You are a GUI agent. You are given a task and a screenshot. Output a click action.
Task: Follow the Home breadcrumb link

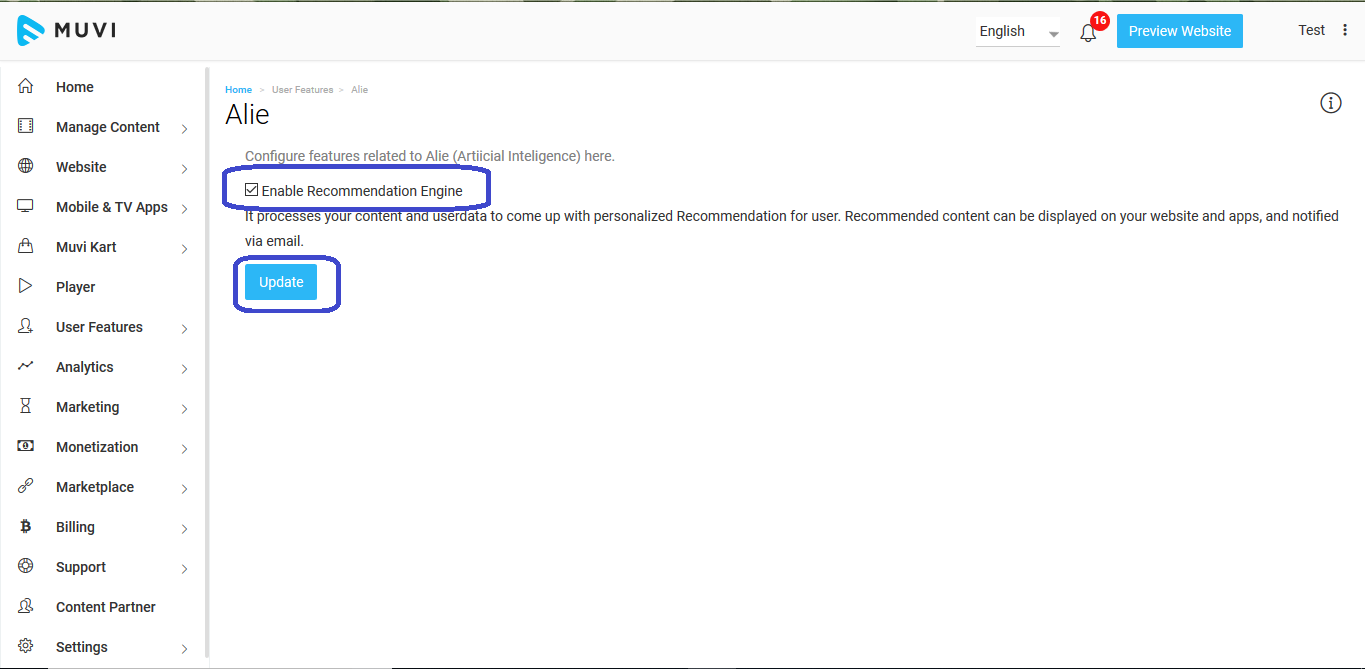[x=238, y=90]
